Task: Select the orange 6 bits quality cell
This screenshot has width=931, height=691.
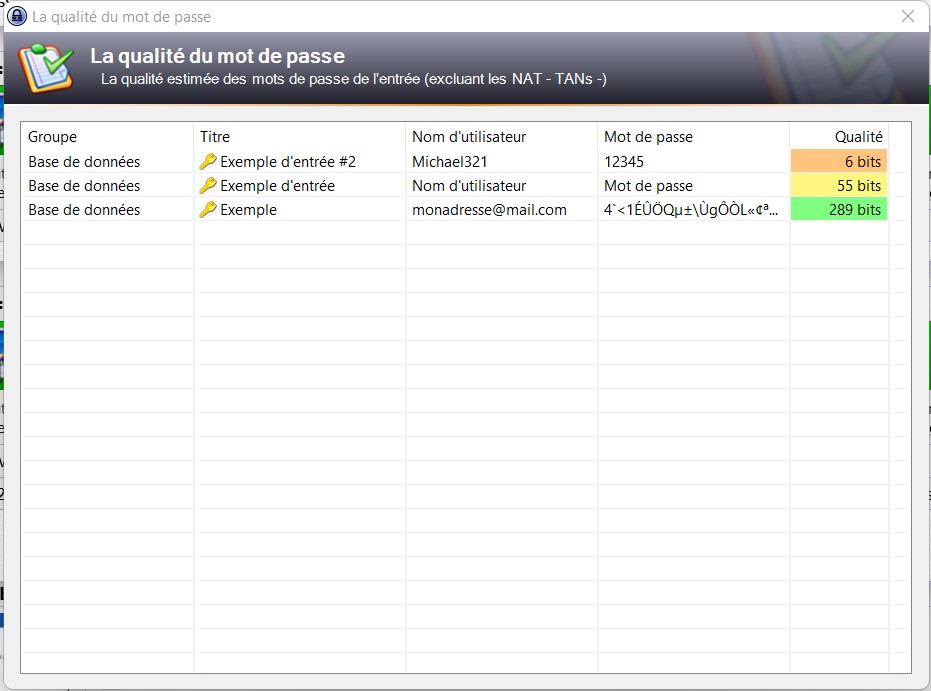Action: (x=839, y=161)
